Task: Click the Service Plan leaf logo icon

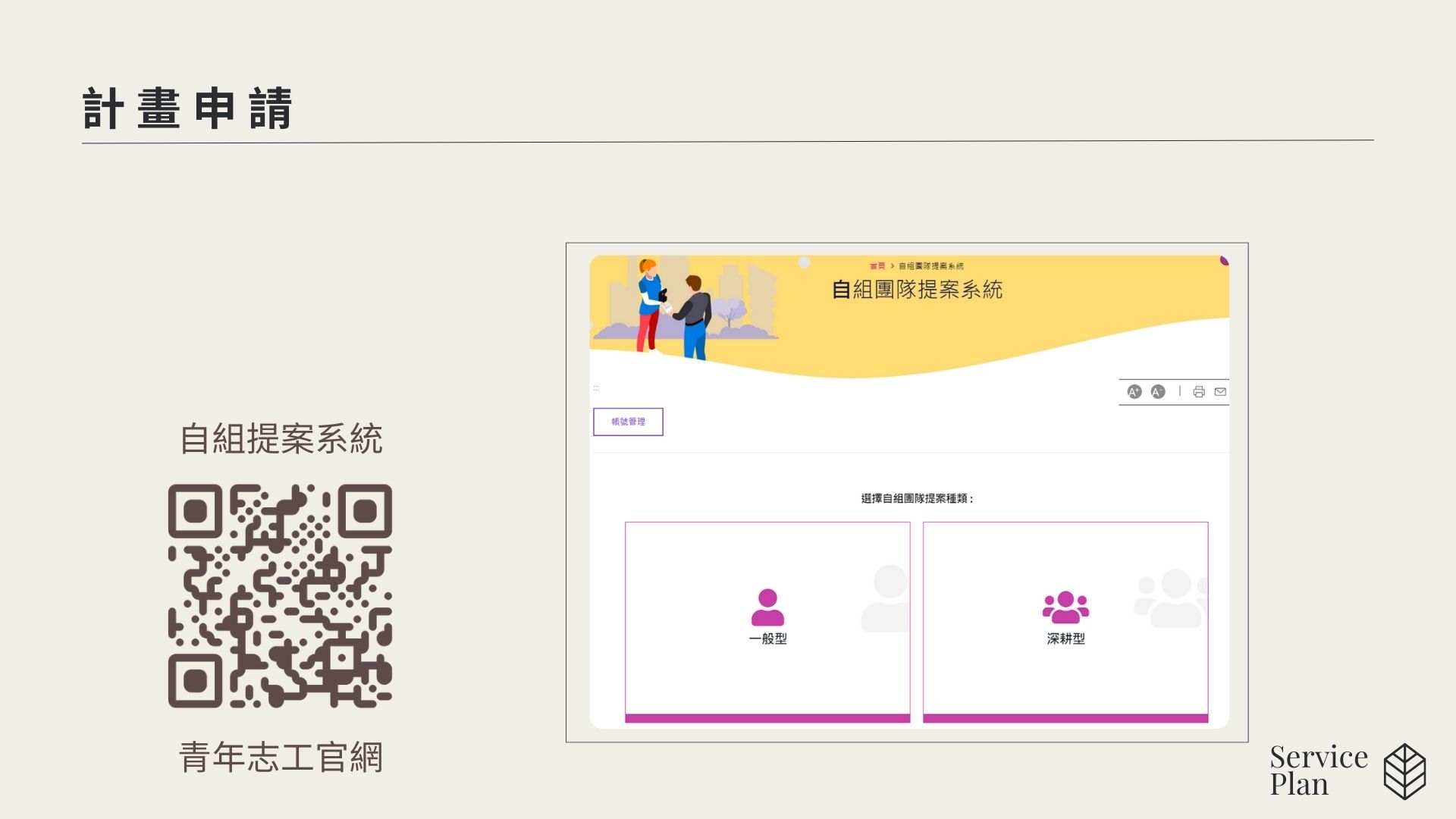Action: point(1404,771)
